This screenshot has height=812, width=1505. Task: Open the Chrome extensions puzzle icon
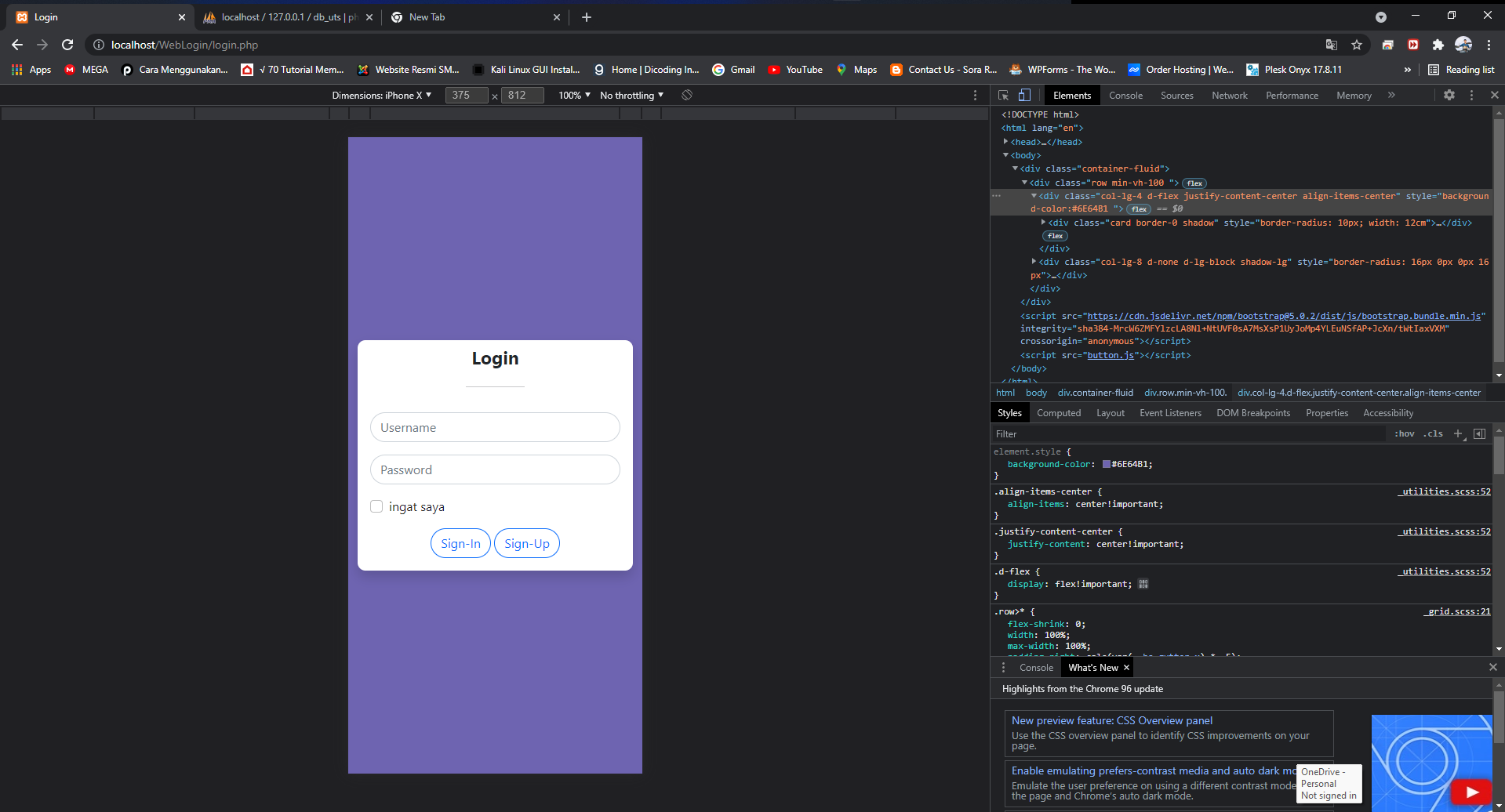1438,45
